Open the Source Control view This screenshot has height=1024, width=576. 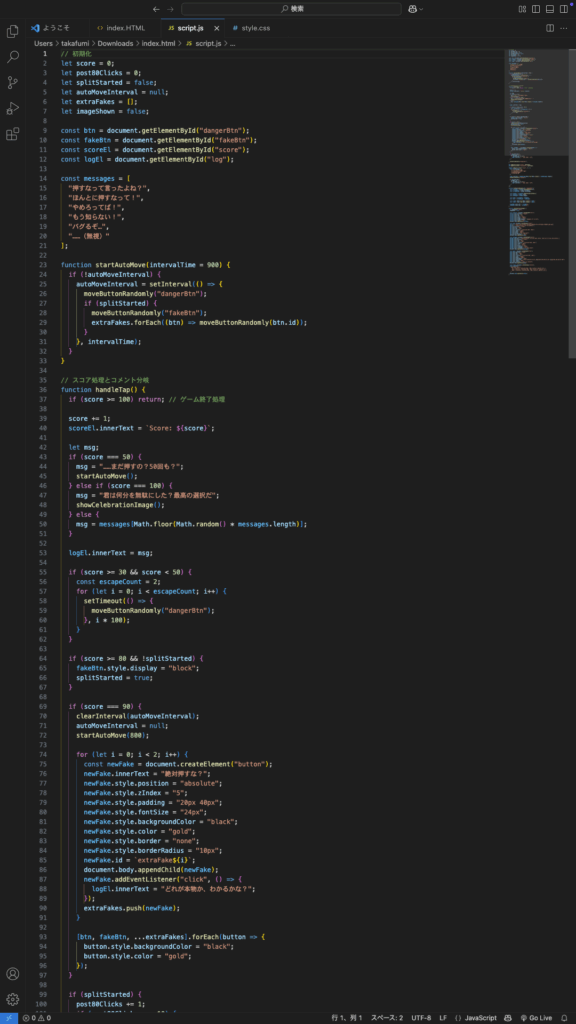(12, 82)
